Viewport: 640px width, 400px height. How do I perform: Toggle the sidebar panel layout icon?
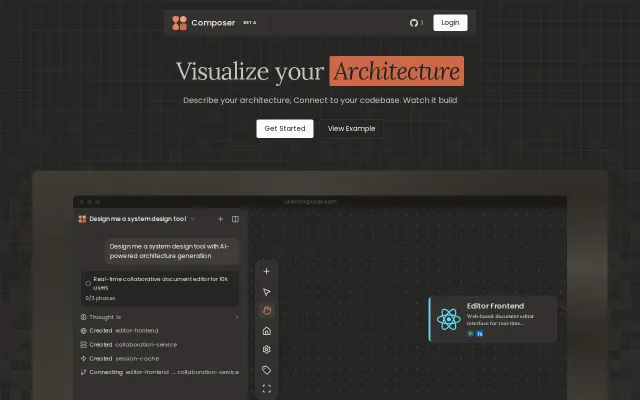236,219
